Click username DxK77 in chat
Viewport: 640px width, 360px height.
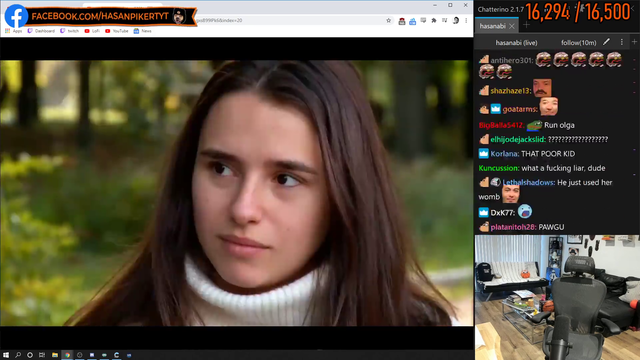pos(502,213)
